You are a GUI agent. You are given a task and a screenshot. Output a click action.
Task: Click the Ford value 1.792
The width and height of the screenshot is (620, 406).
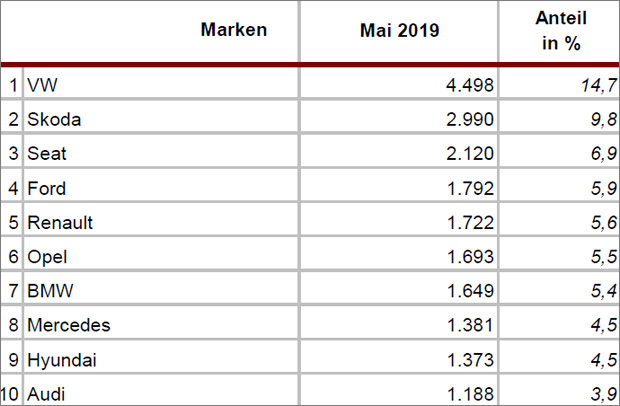click(469, 188)
